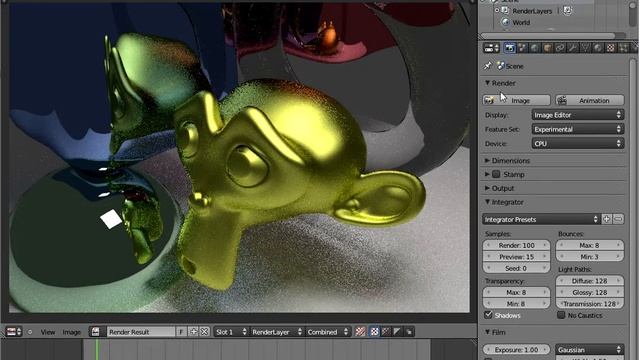Toggle the F fake user button
Screen dimensions: 640x360
pyautogui.click(x=181, y=332)
